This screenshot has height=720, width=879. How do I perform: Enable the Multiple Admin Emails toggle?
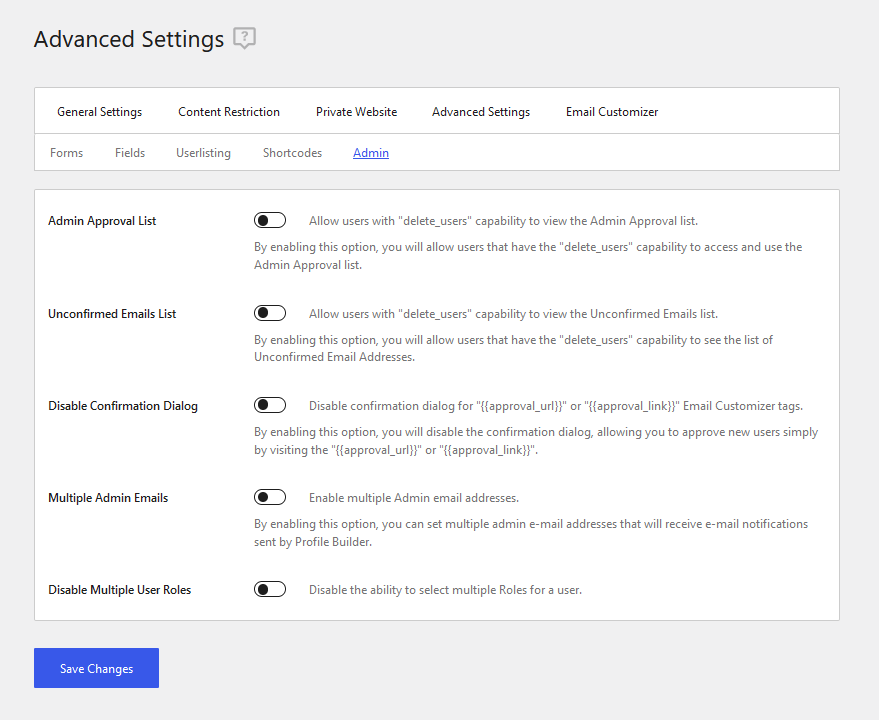(270, 497)
